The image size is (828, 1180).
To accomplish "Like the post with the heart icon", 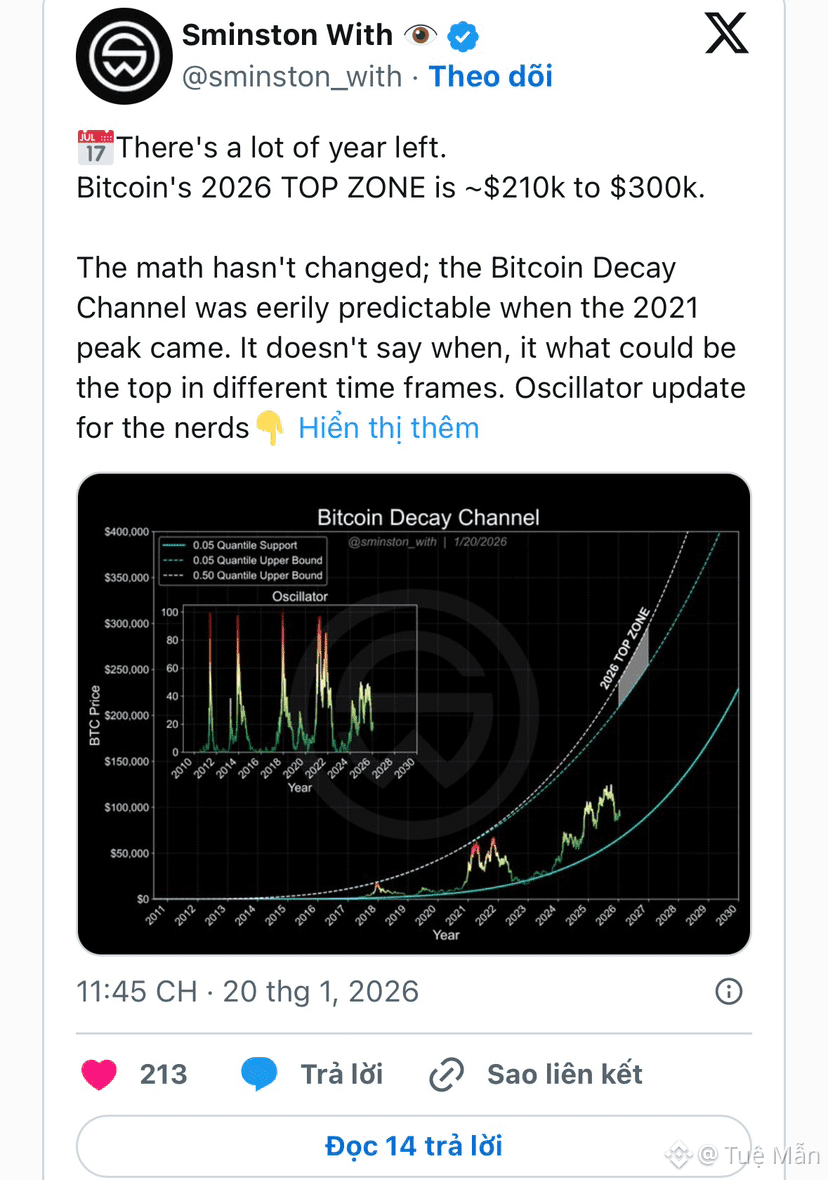I will click(x=98, y=1074).
